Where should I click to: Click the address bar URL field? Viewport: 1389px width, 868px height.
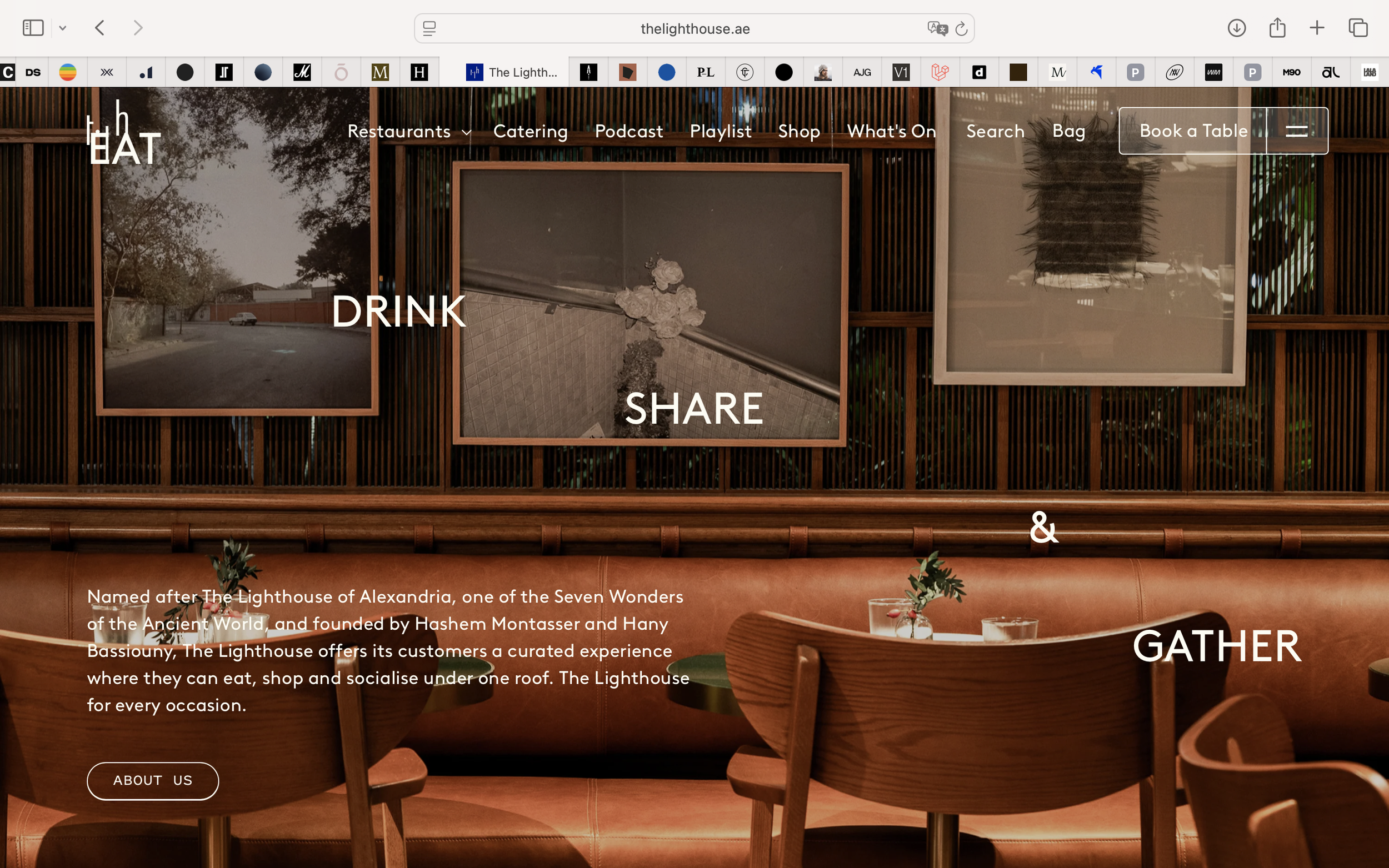(x=694, y=29)
